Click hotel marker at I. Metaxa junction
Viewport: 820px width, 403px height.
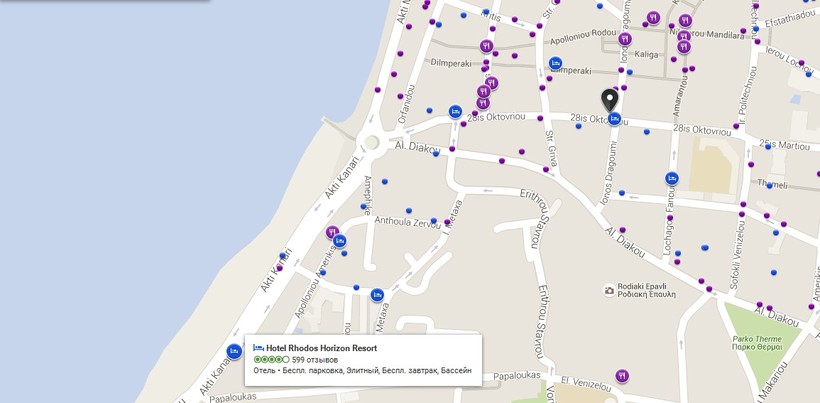pyautogui.click(x=377, y=295)
